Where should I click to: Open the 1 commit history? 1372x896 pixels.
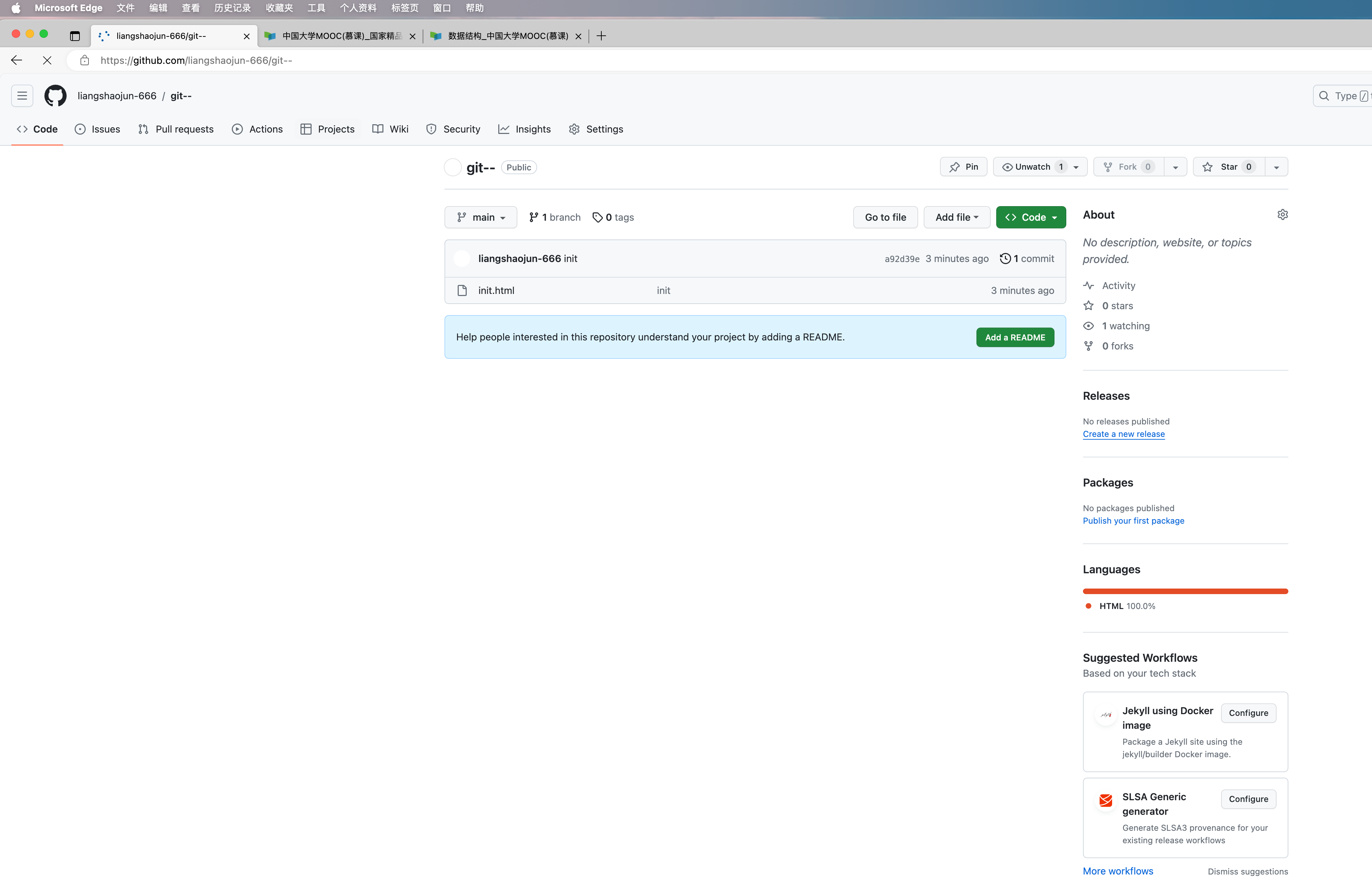(x=1027, y=258)
